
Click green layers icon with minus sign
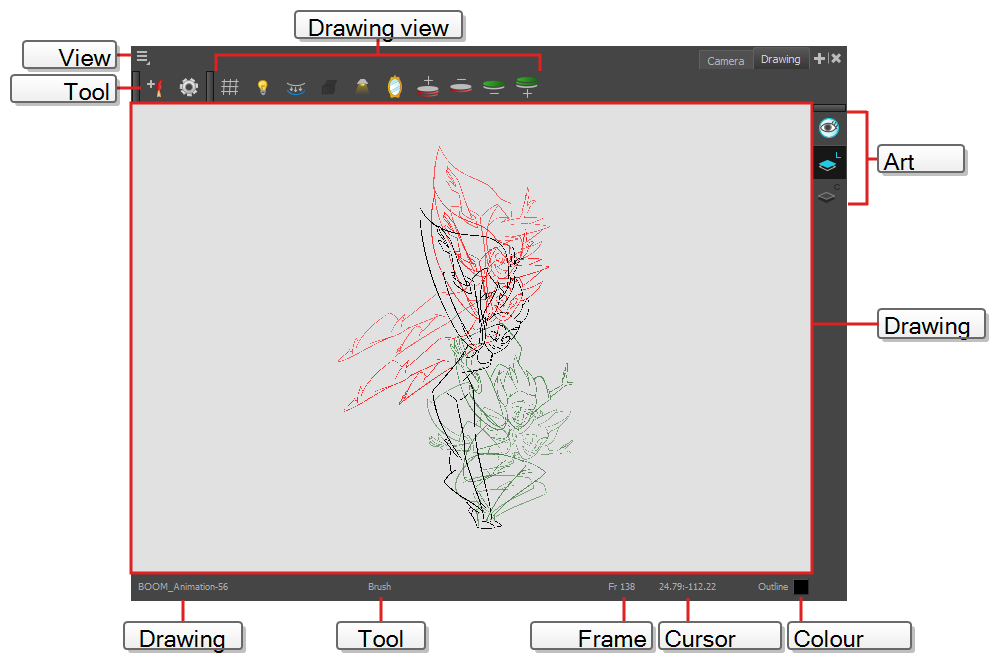(x=493, y=88)
